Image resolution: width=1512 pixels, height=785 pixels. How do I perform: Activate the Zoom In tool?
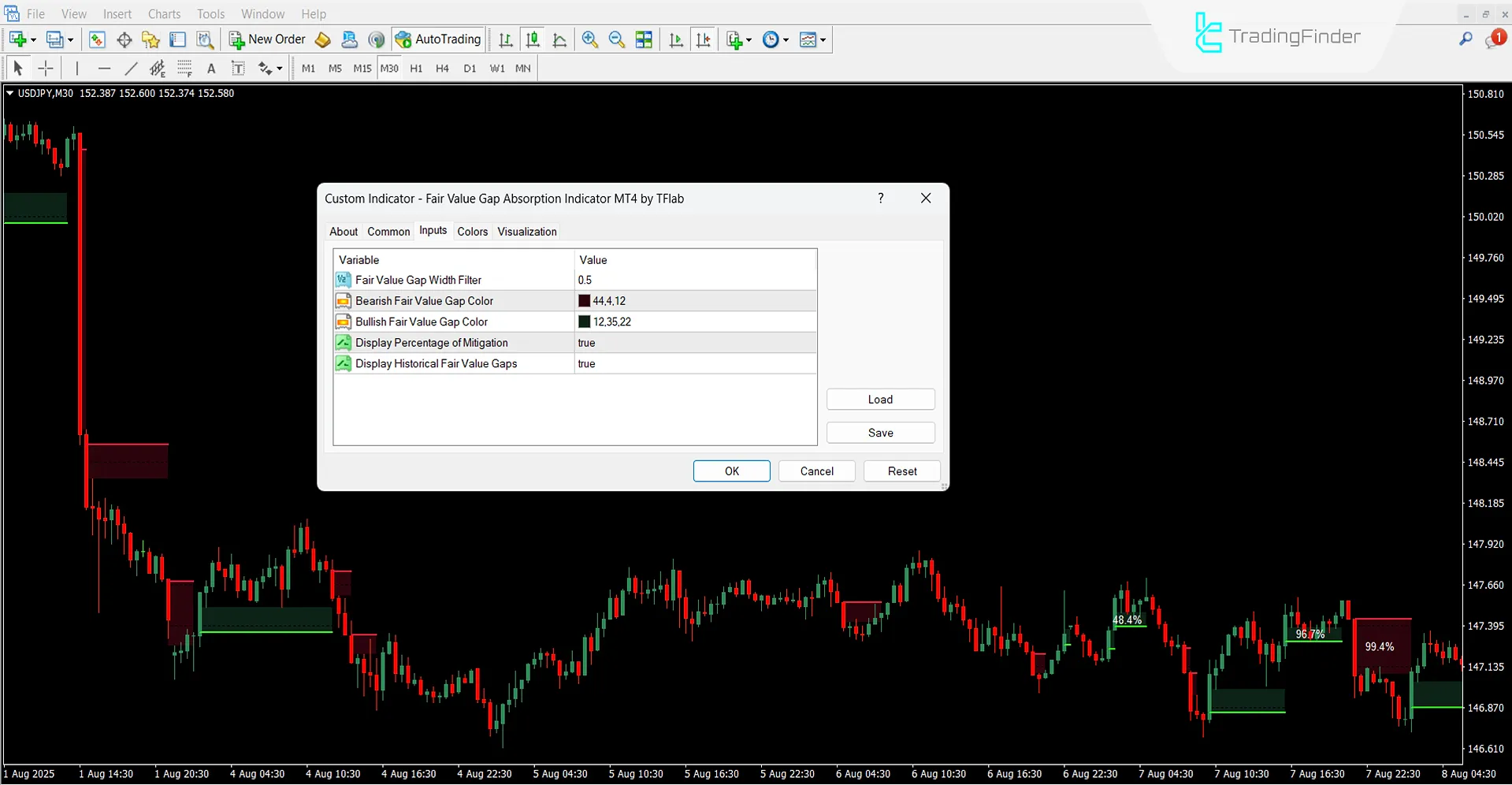[589, 39]
